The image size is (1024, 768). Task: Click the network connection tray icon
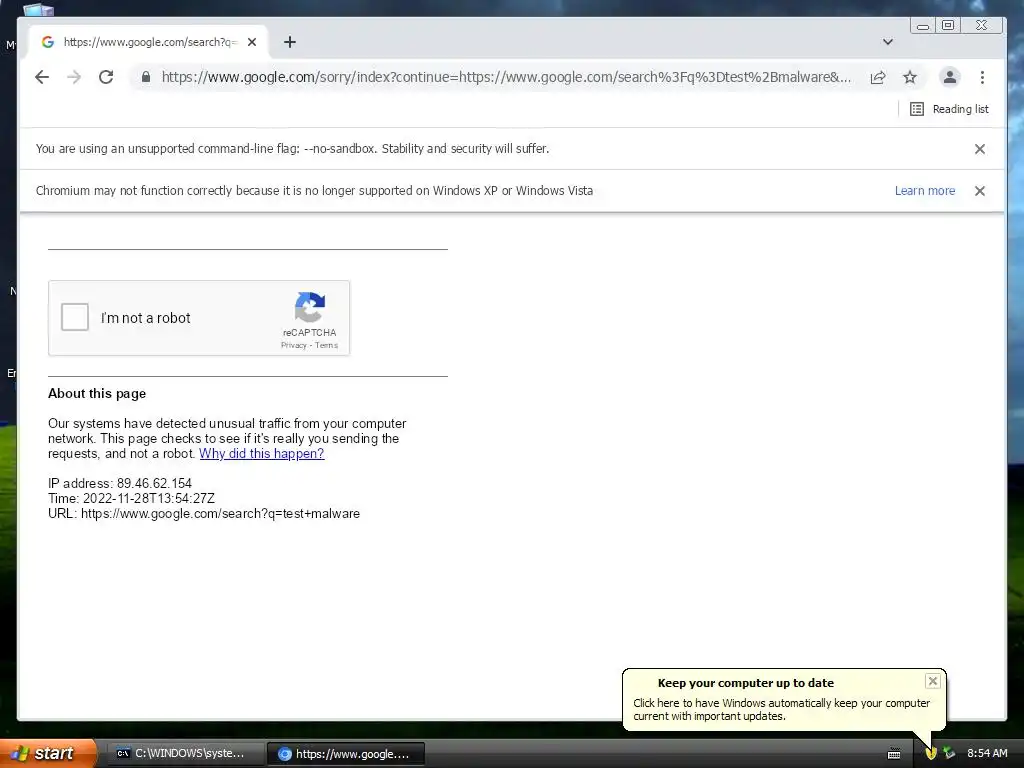pos(949,754)
